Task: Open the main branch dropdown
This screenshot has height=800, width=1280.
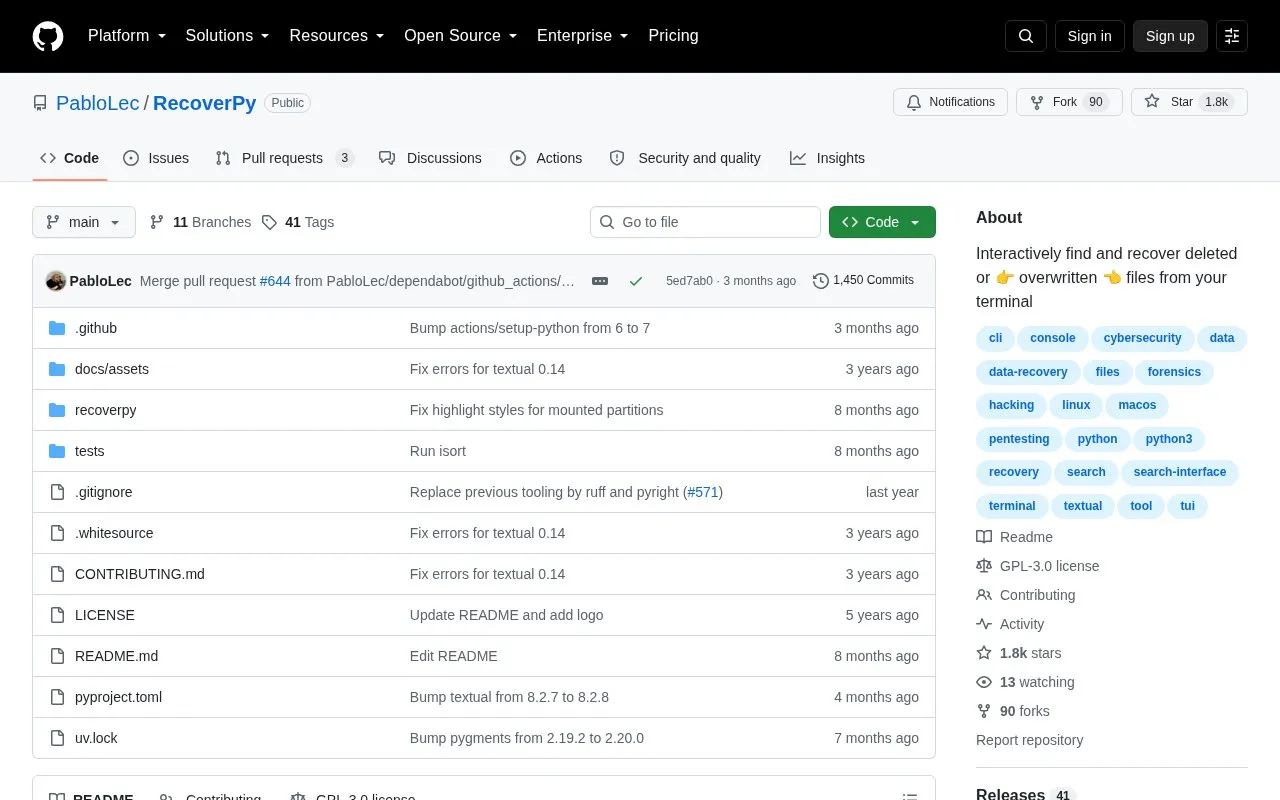Action: (x=84, y=222)
